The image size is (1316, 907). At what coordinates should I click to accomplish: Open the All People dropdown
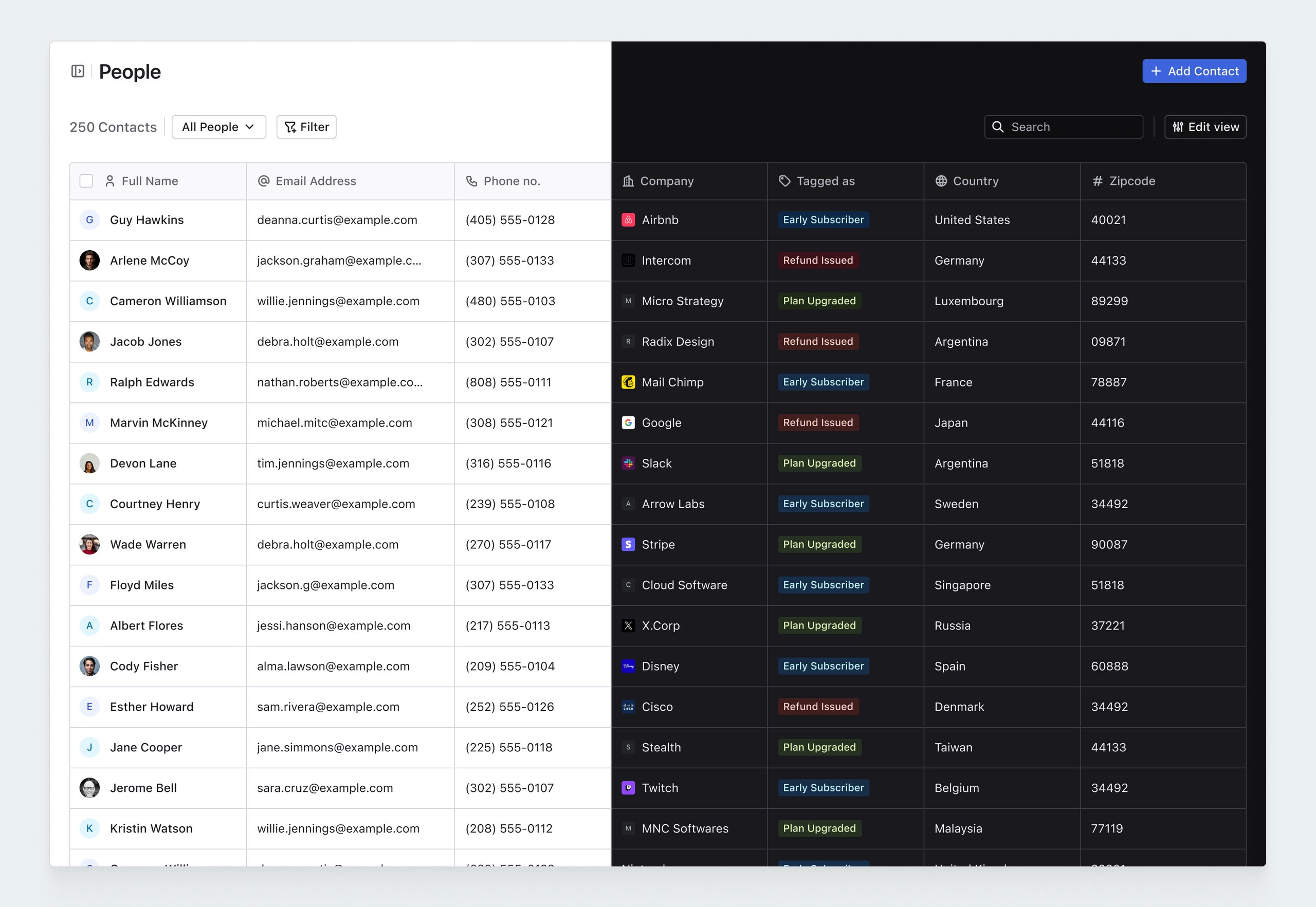coord(218,127)
